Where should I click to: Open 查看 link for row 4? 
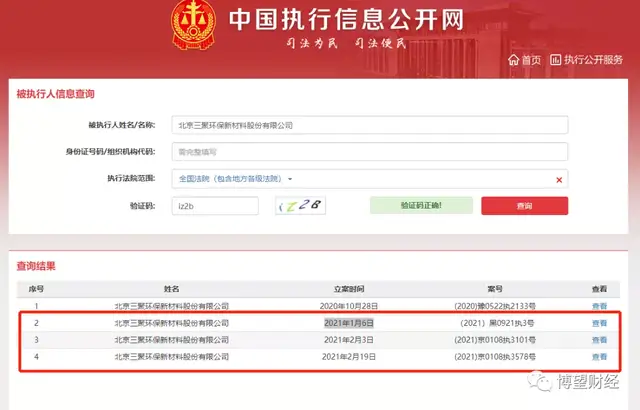pos(600,357)
